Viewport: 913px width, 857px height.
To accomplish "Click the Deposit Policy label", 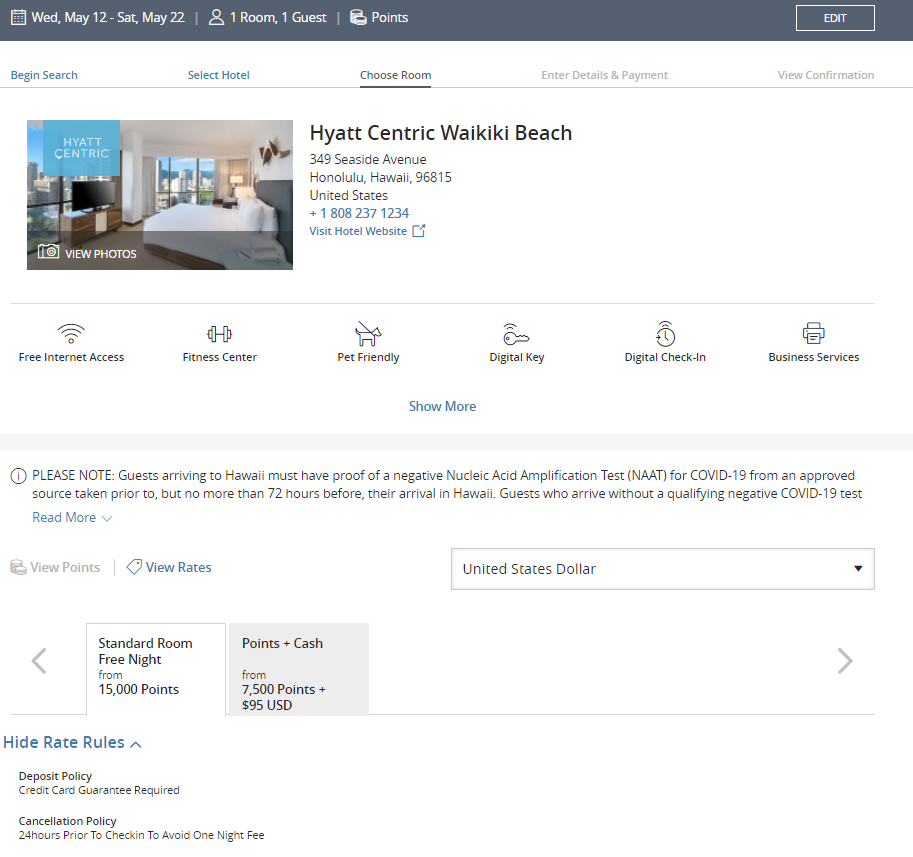I will click(55, 776).
